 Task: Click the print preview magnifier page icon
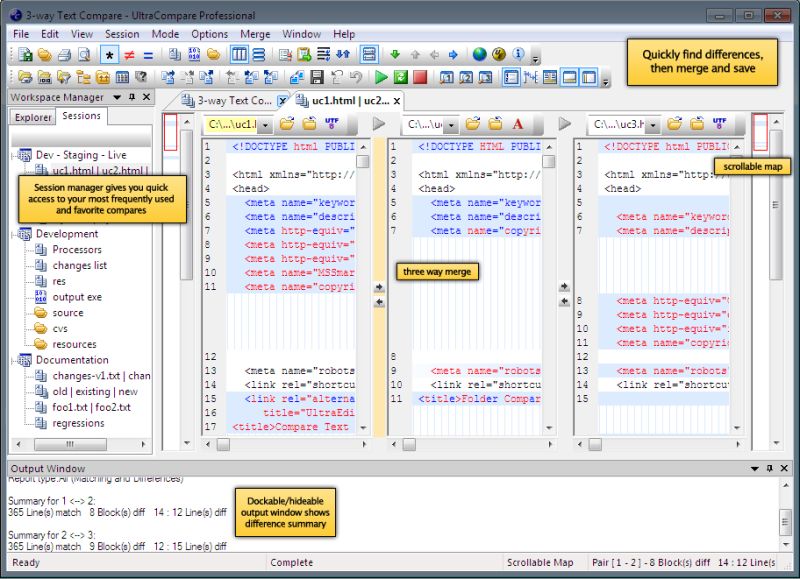84,55
